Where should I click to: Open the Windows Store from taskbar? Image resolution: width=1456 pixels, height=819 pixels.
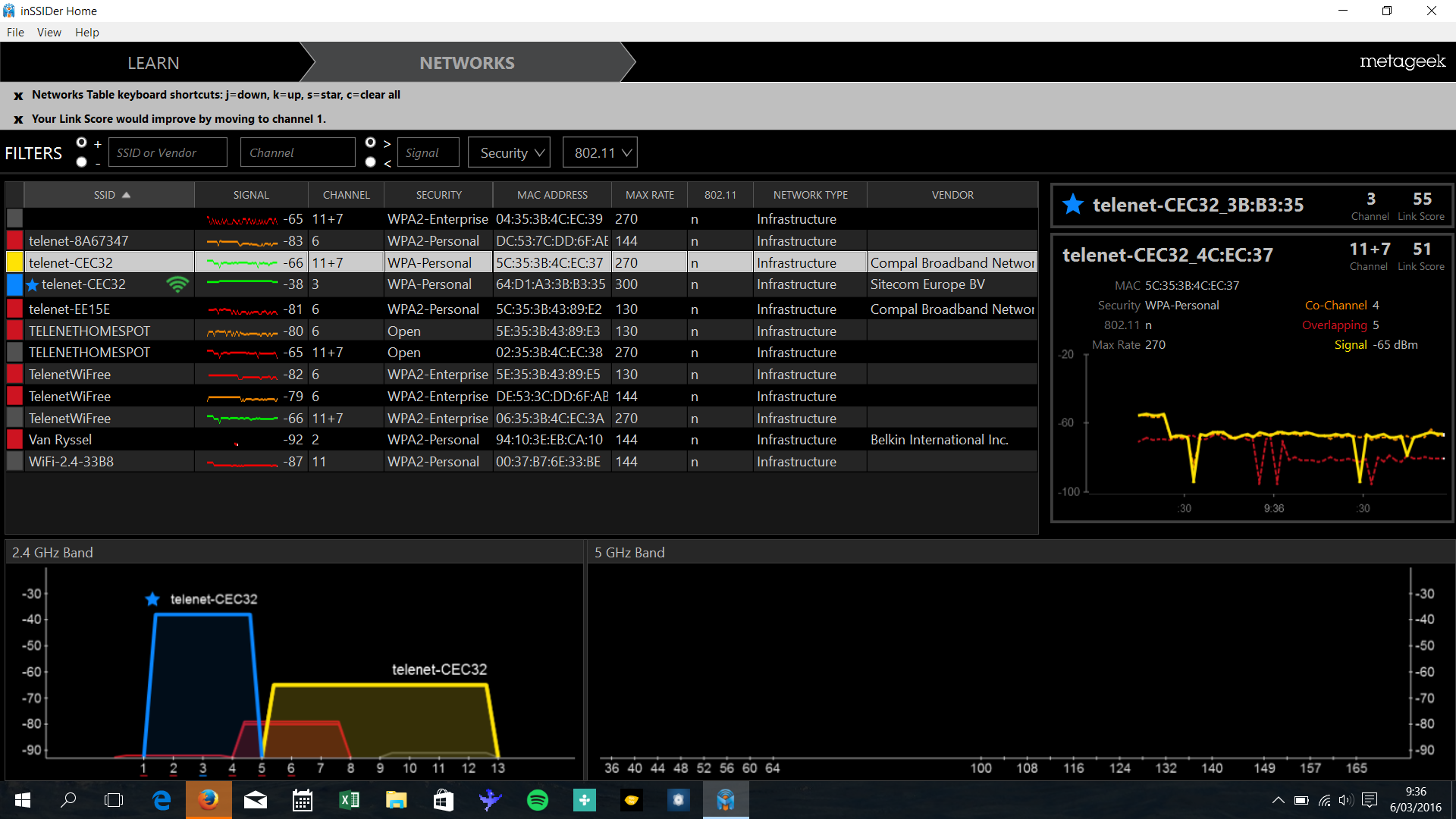[444, 800]
